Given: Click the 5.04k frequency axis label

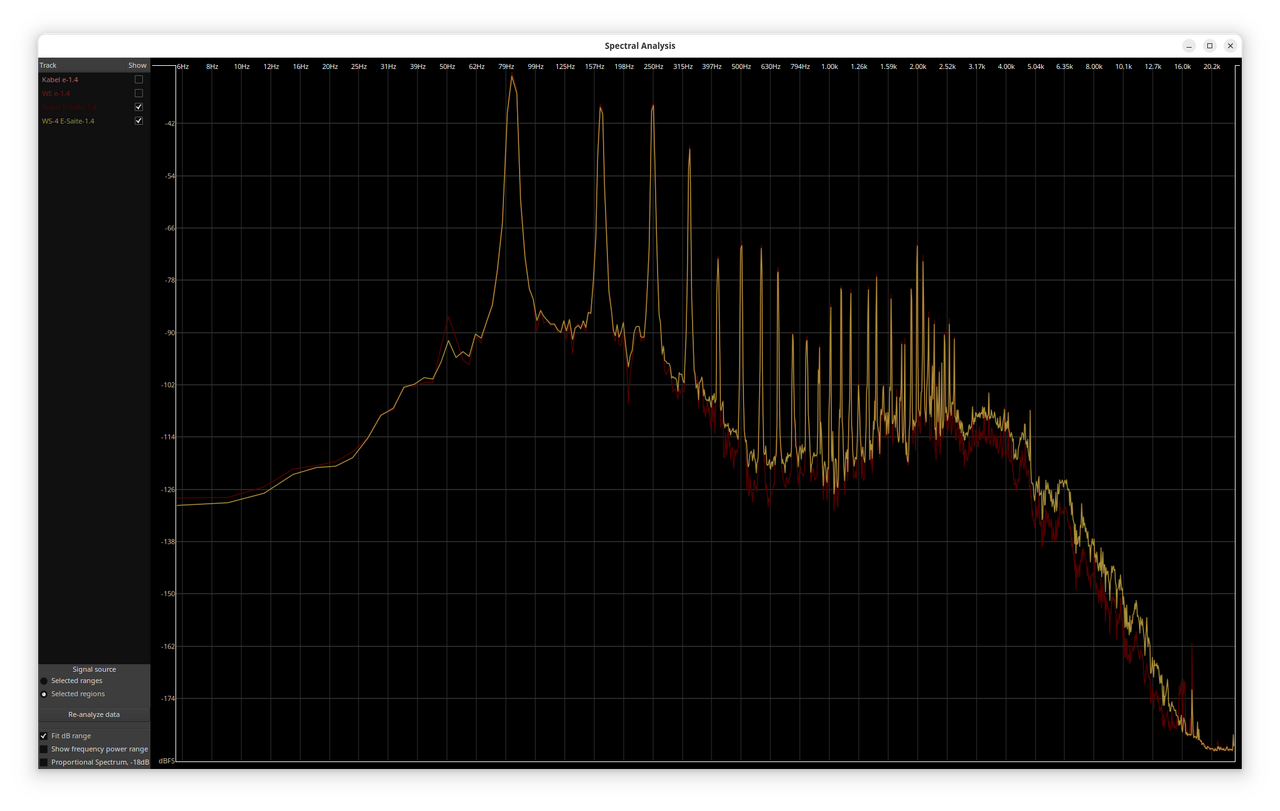Looking at the screenshot, I should coord(1035,67).
